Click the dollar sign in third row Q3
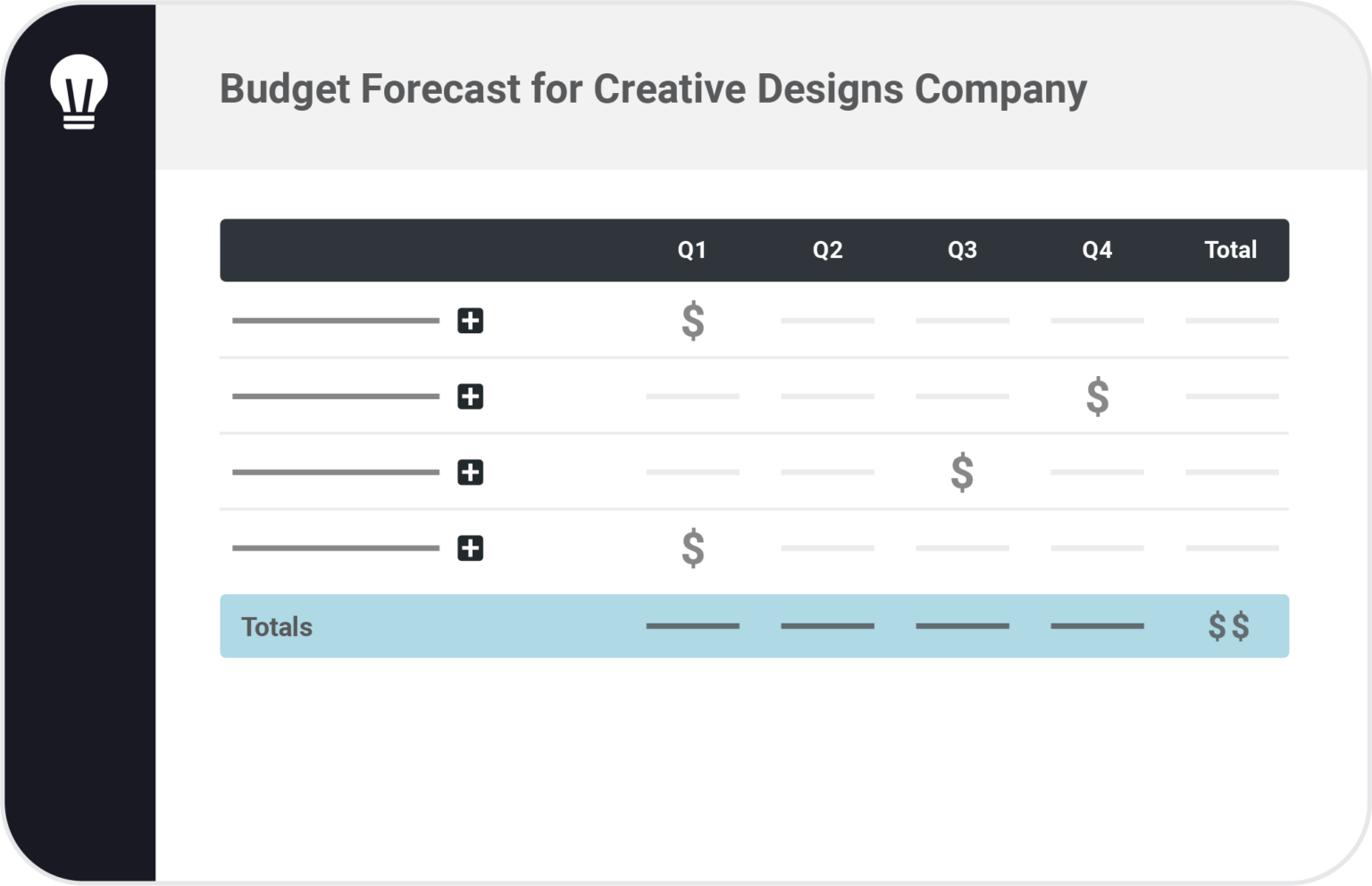The height and width of the screenshot is (886, 1372). coord(962,472)
